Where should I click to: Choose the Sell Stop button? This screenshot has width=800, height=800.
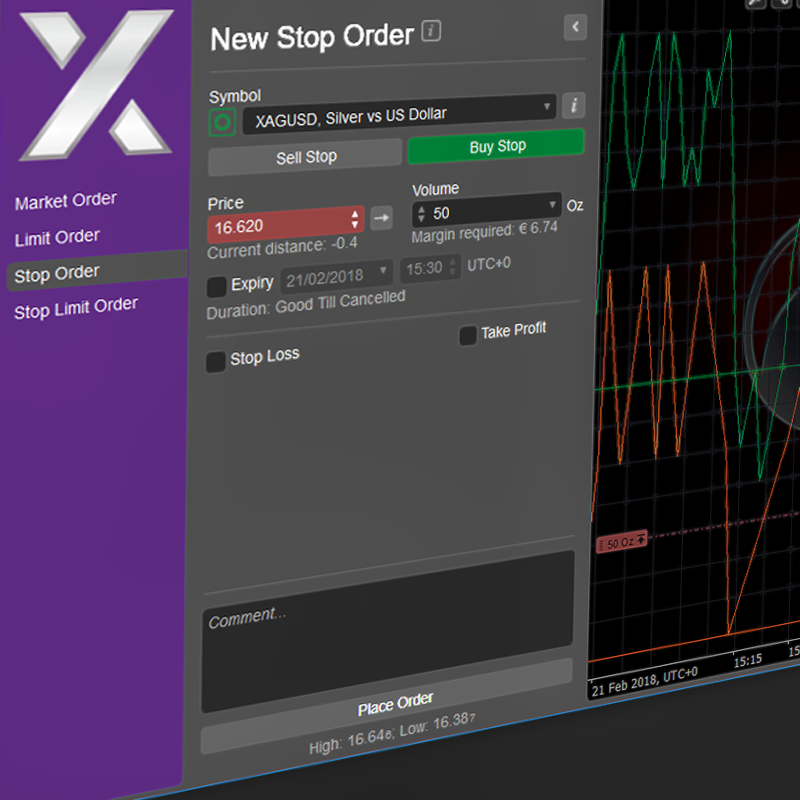305,157
